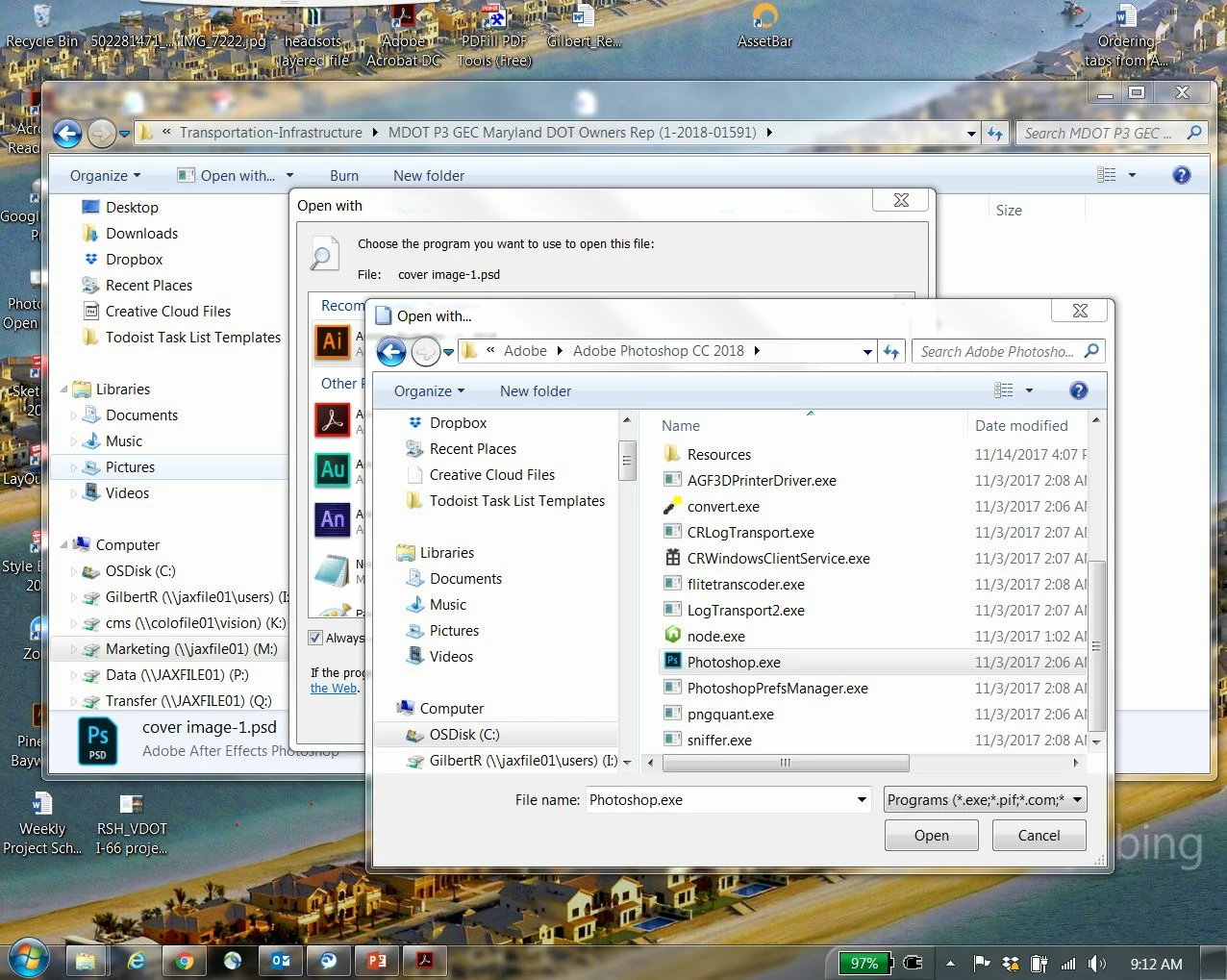Click the change view icon in file dialog

(1004, 390)
